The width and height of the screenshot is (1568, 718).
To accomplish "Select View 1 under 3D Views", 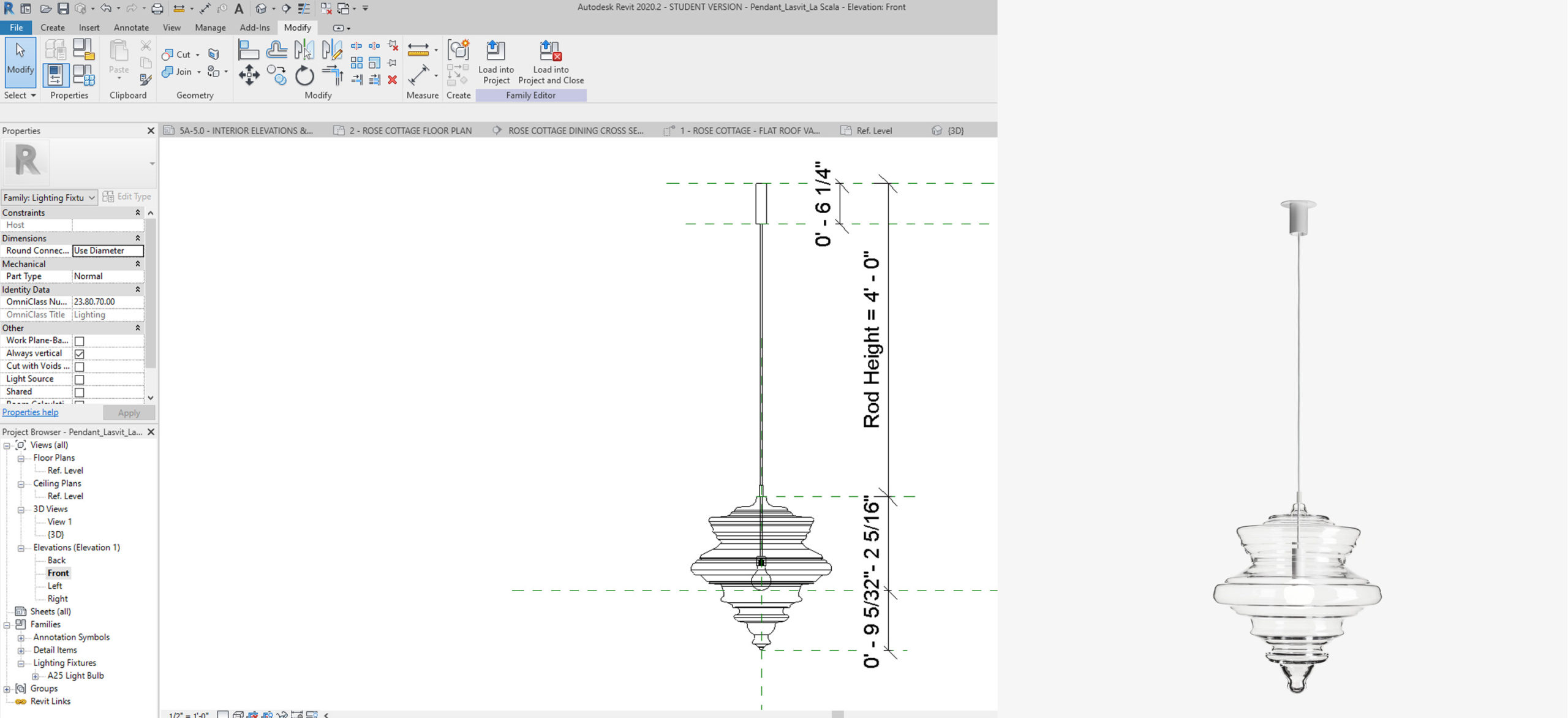I will click(59, 522).
